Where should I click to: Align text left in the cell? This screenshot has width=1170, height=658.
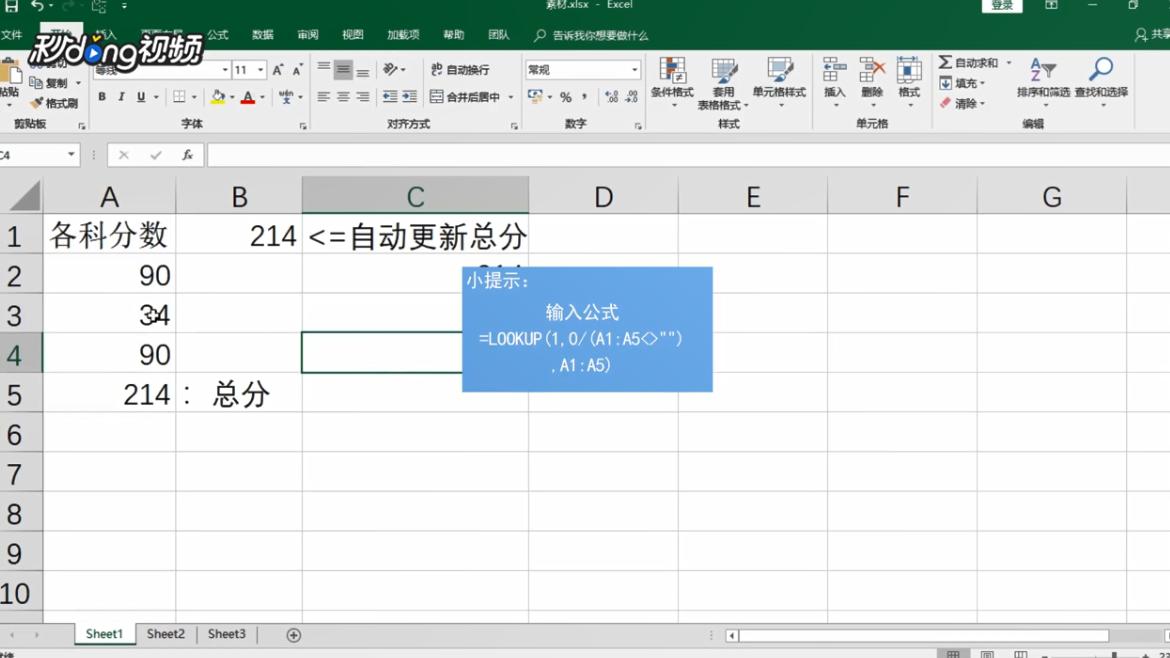[x=324, y=97]
